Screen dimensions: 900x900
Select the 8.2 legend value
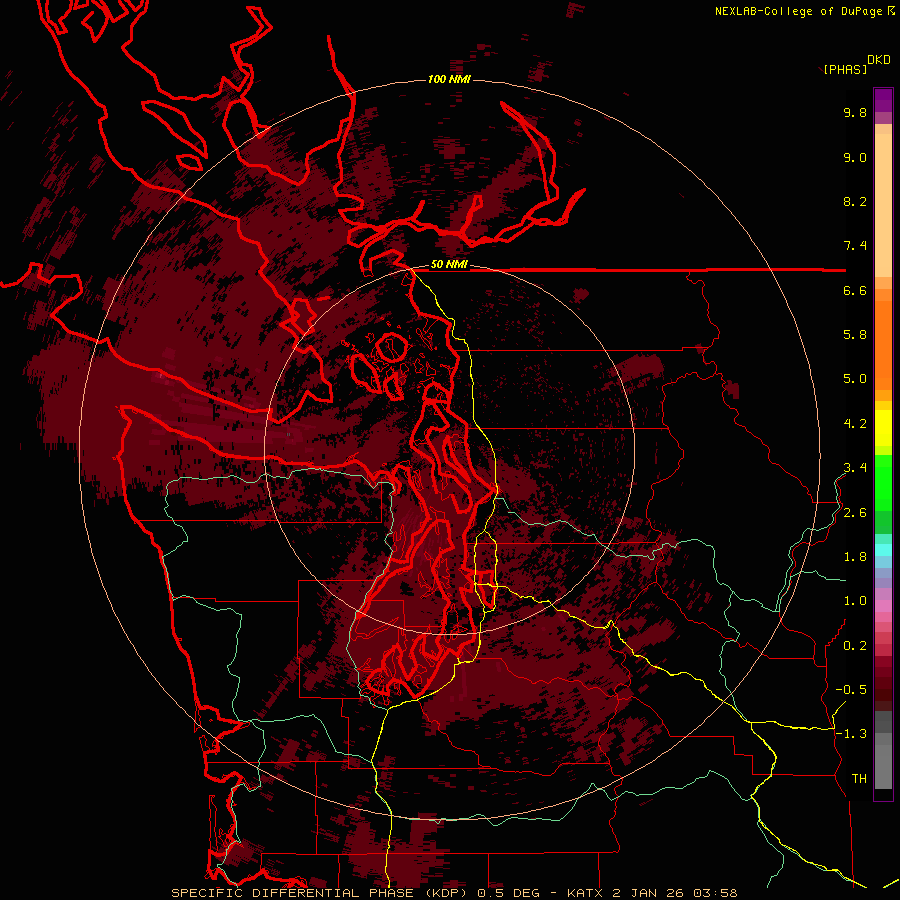(855, 201)
